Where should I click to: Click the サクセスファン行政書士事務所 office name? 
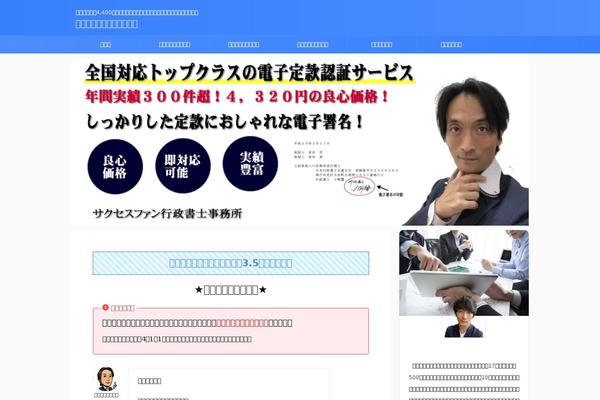(167, 213)
